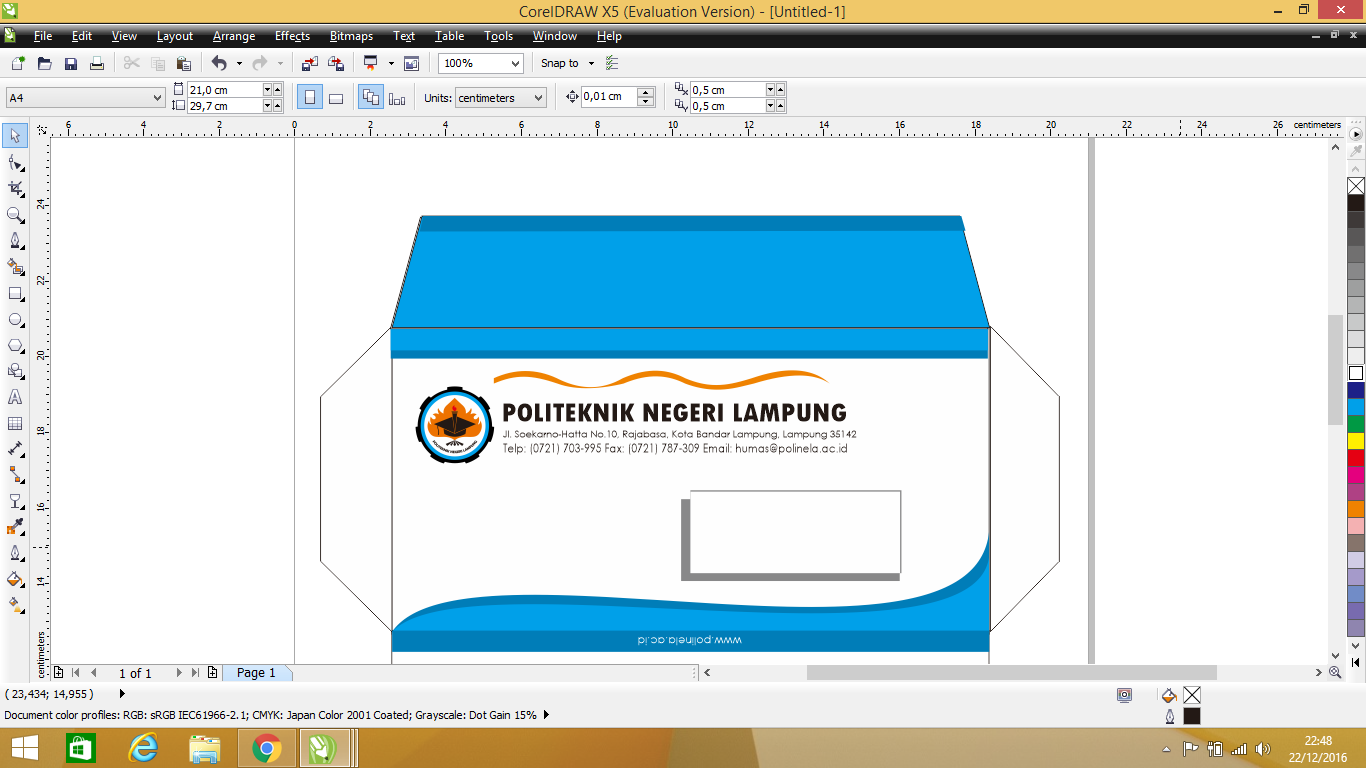Screen dimensions: 1366x768
Task: Open File Explorer from the taskbar
Action: pyautogui.click(x=205, y=748)
